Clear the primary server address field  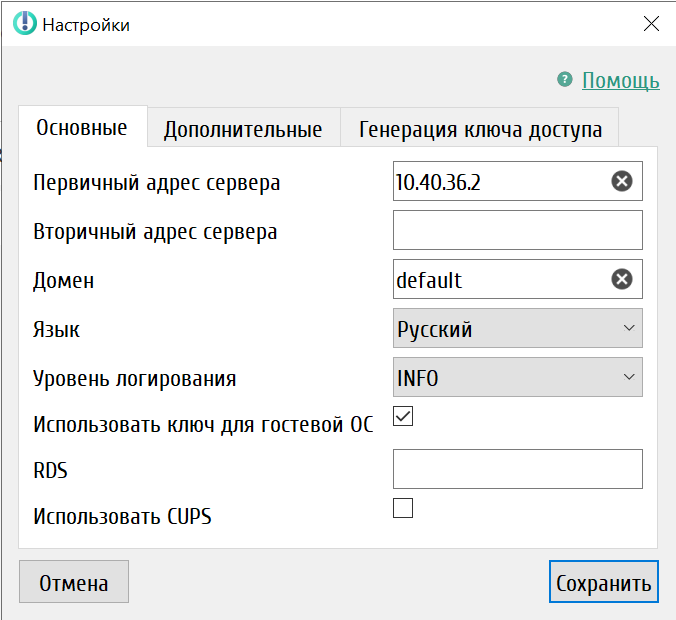coord(622,181)
